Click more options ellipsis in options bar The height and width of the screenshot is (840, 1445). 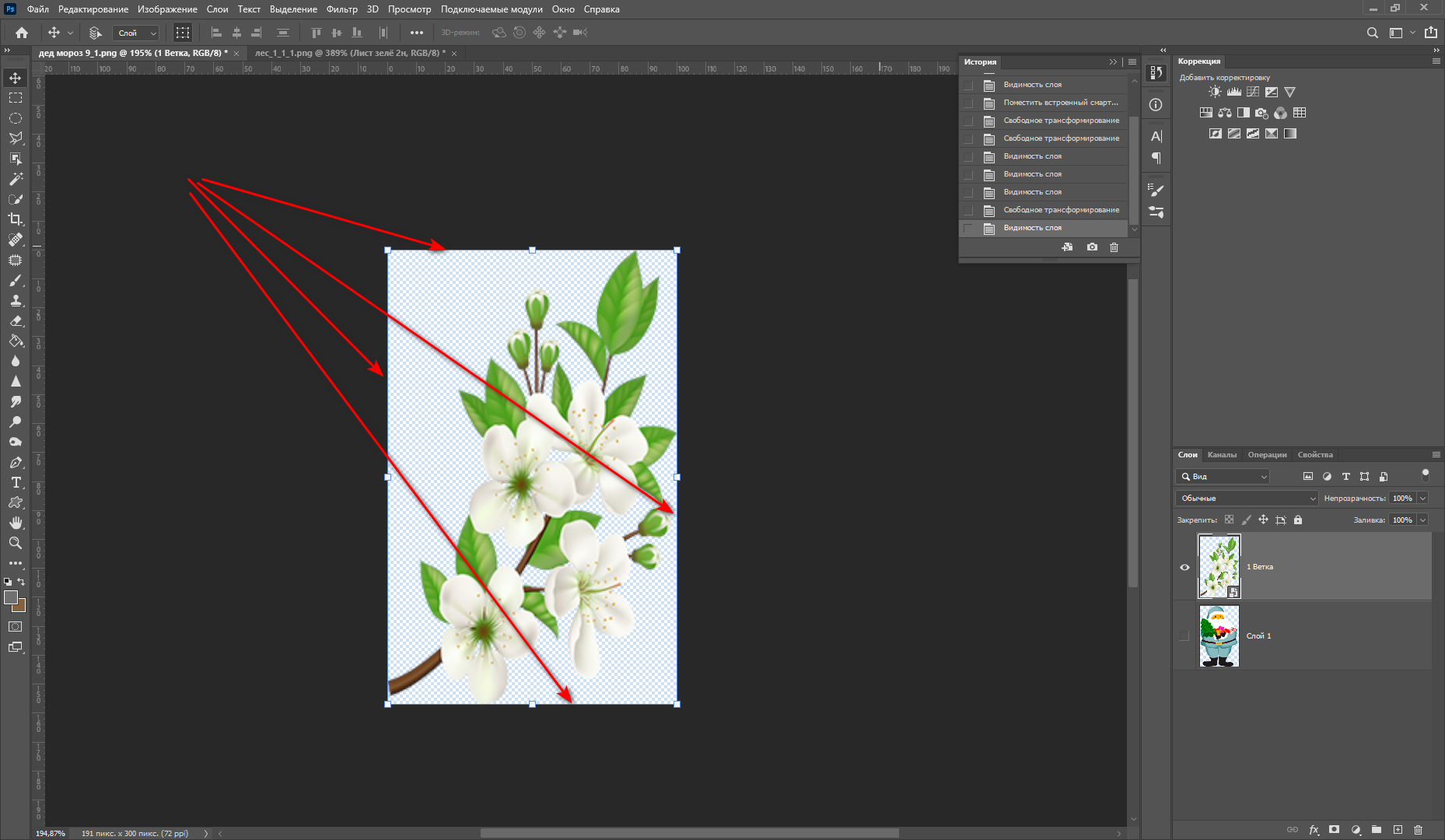coord(417,33)
